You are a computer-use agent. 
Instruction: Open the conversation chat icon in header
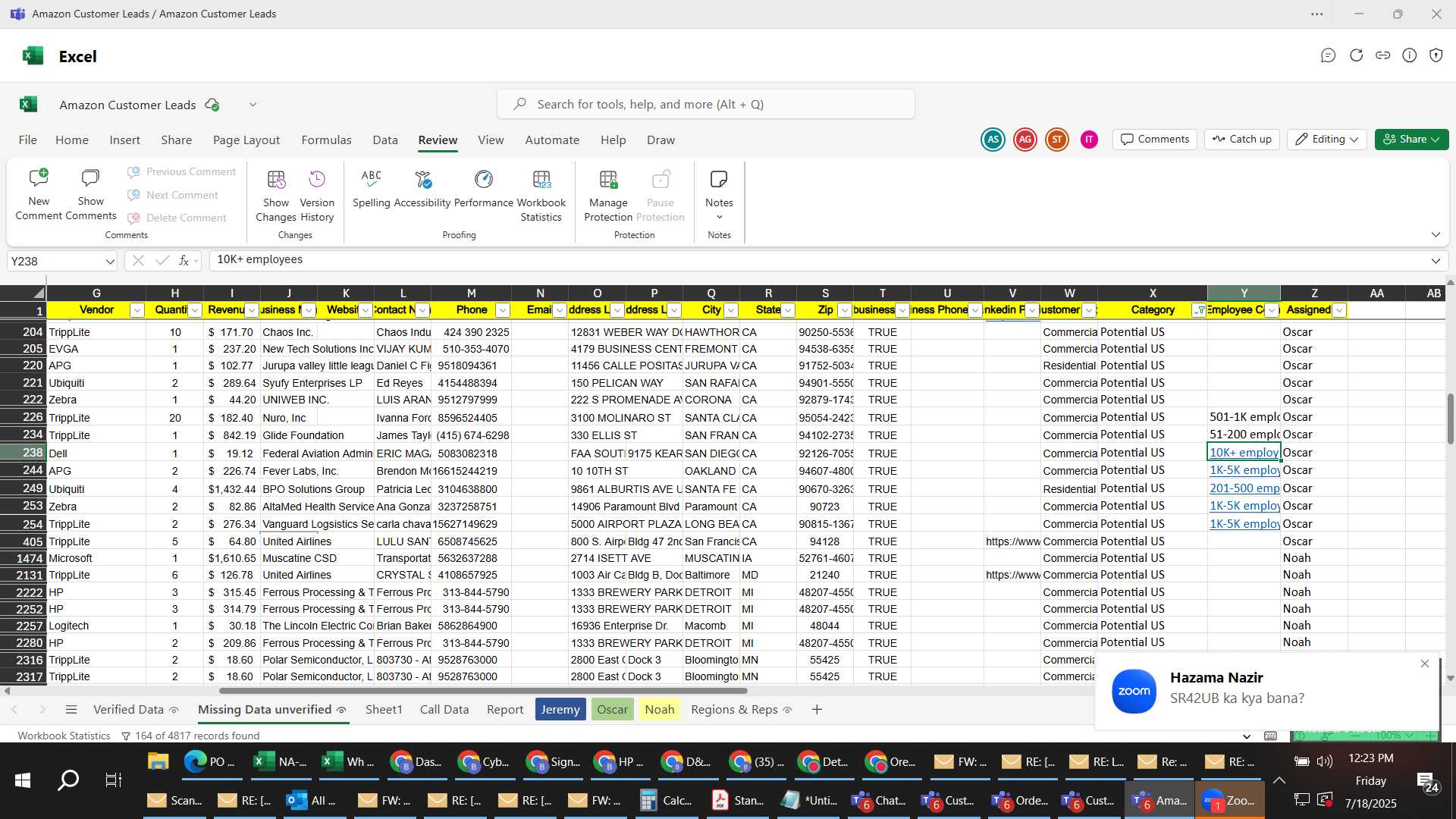[1328, 55]
